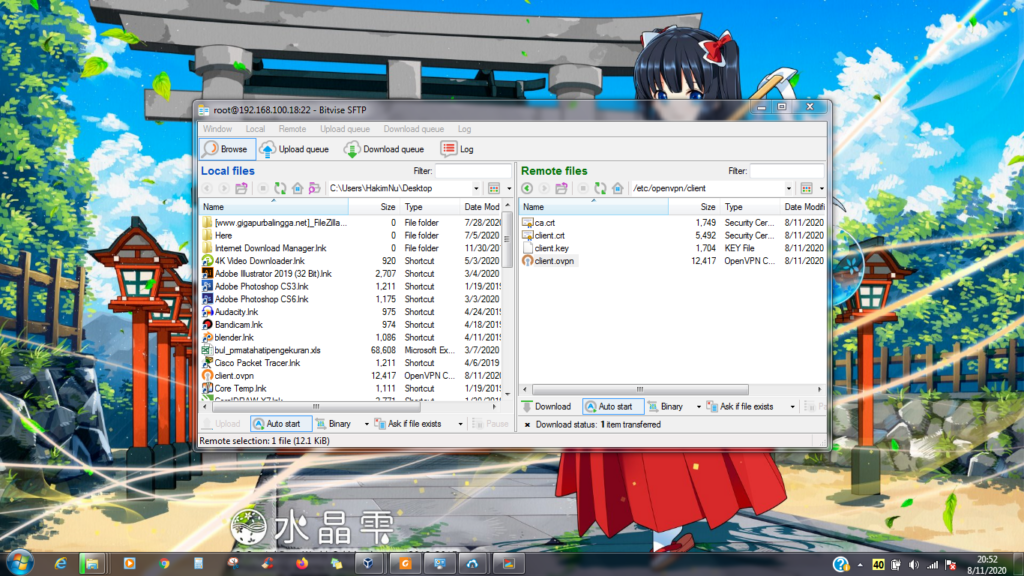Refresh the local files list
1024x576 pixels.
coord(280,188)
